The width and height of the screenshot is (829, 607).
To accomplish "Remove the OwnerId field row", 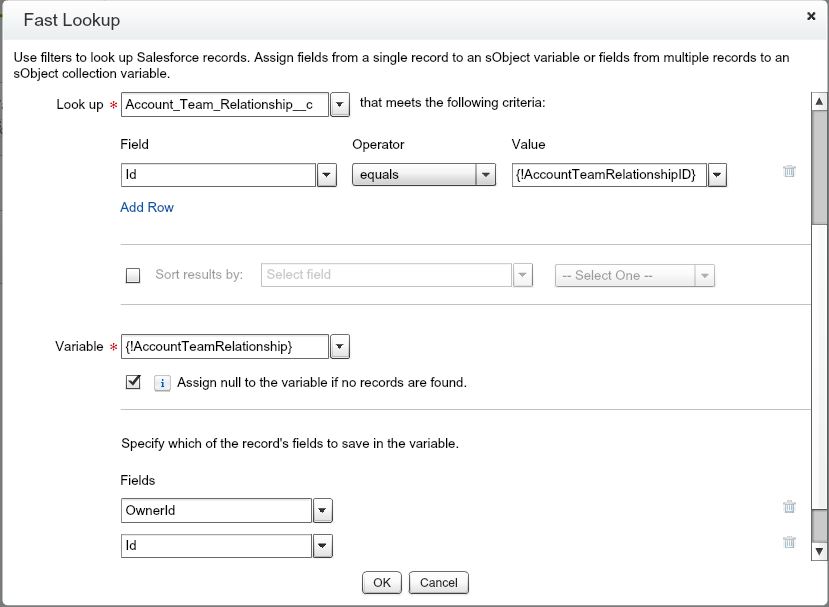I will click(x=789, y=507).
